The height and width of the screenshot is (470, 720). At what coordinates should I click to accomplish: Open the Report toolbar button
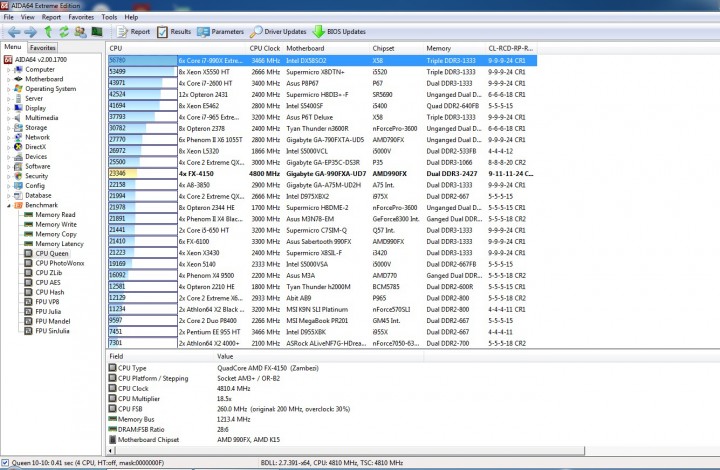click(x=133, y=32)
